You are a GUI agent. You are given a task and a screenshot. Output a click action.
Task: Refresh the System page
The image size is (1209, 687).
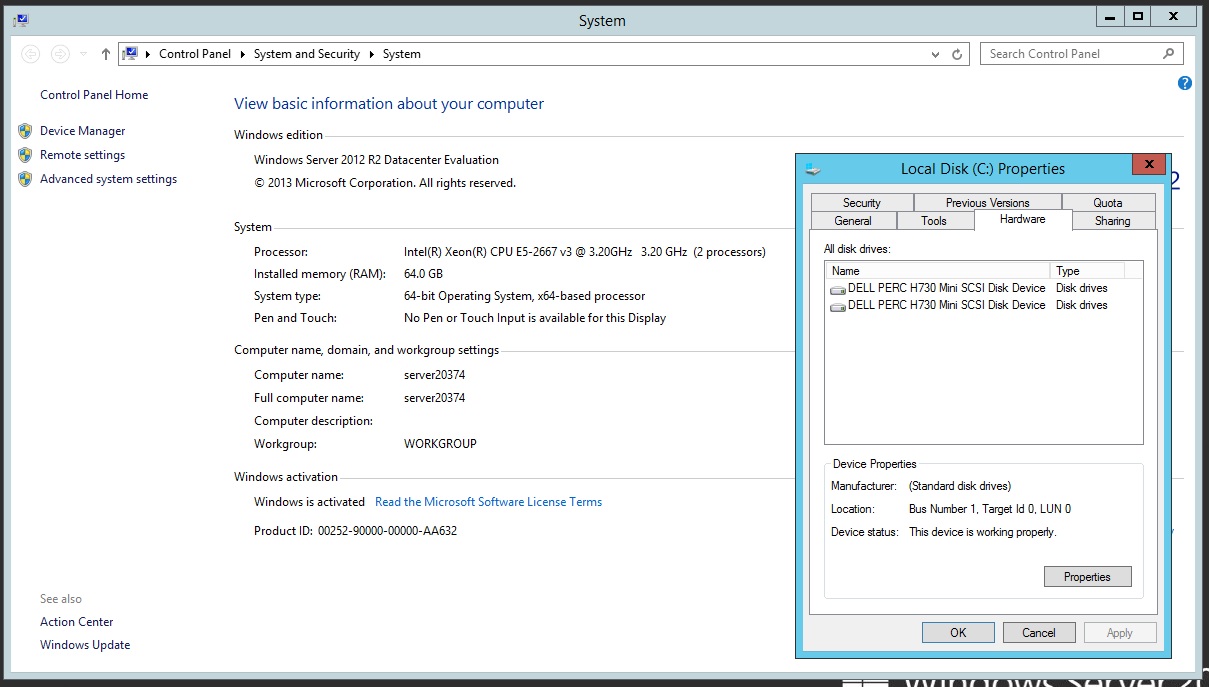[x=957, y=54]
